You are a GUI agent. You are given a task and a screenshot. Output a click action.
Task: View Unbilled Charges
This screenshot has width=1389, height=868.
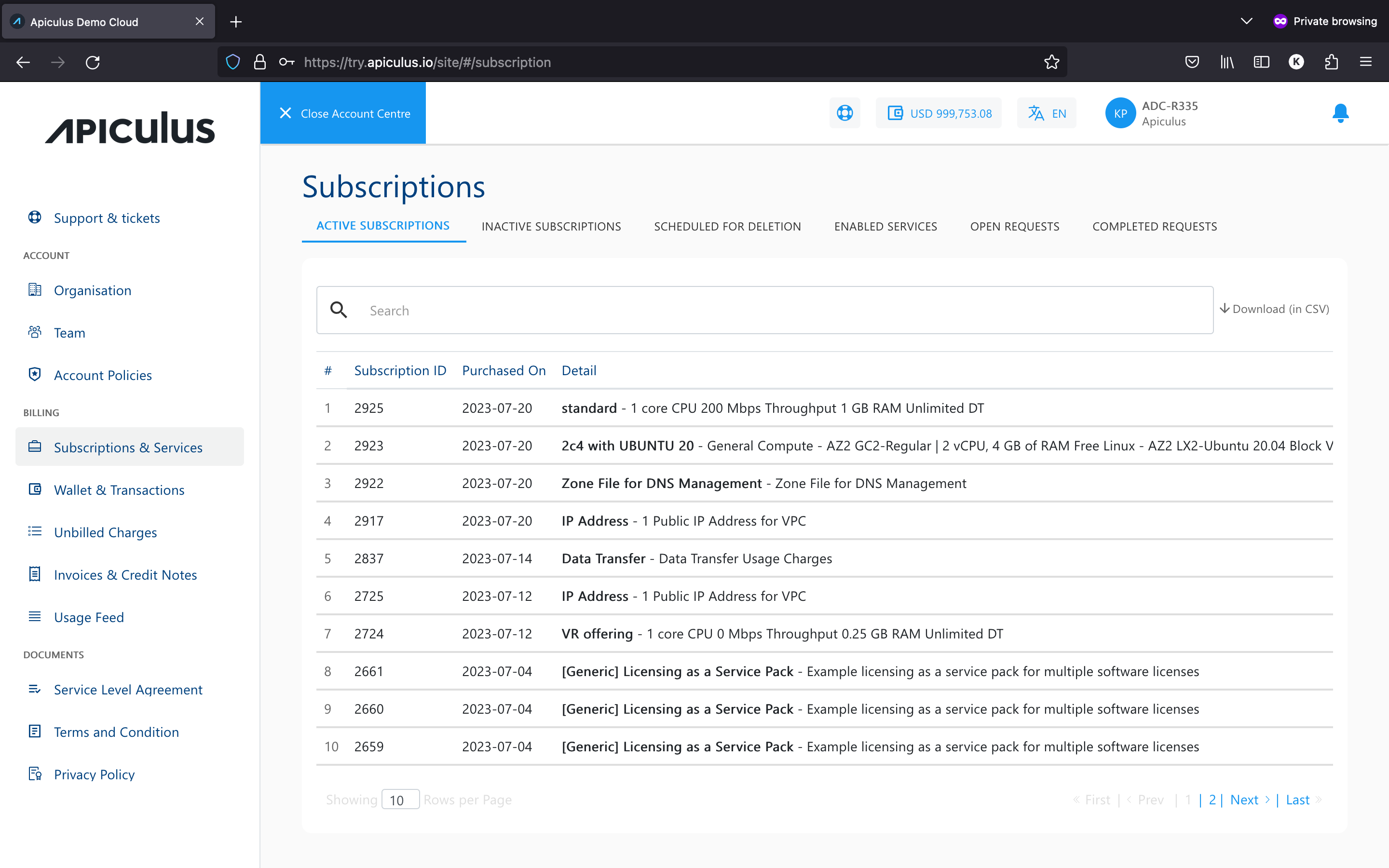[105, 532]
